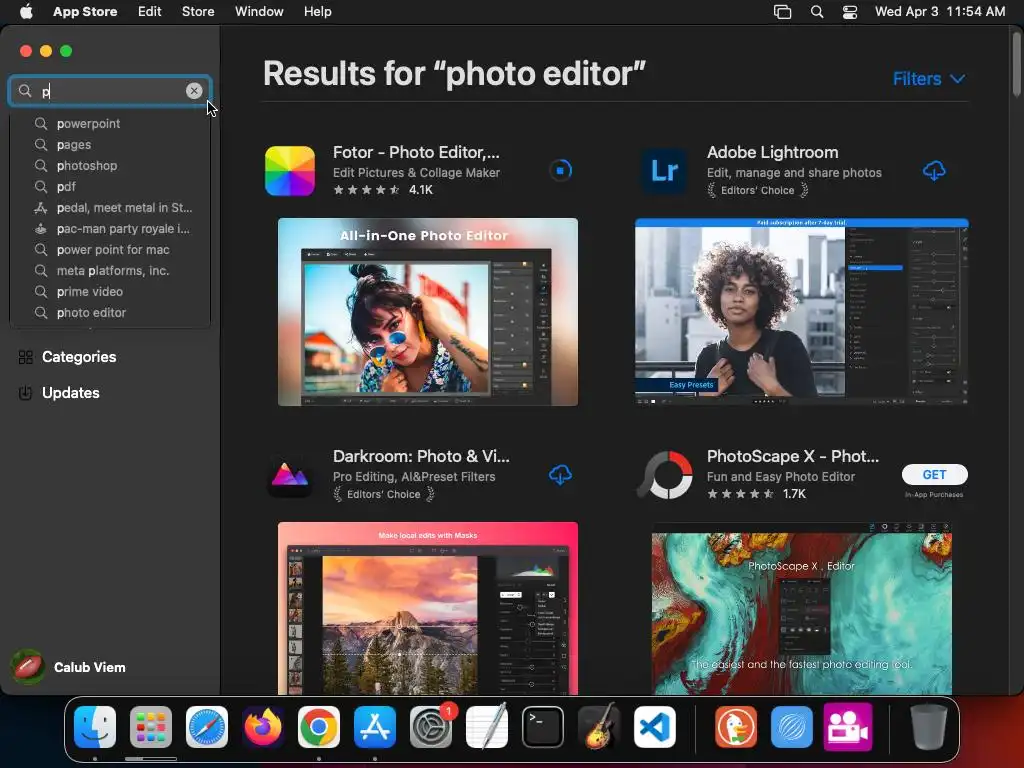Screen dimensions: 1024x768
Task: Click the App Store Dock icon
Action: (x=375, y=727)
